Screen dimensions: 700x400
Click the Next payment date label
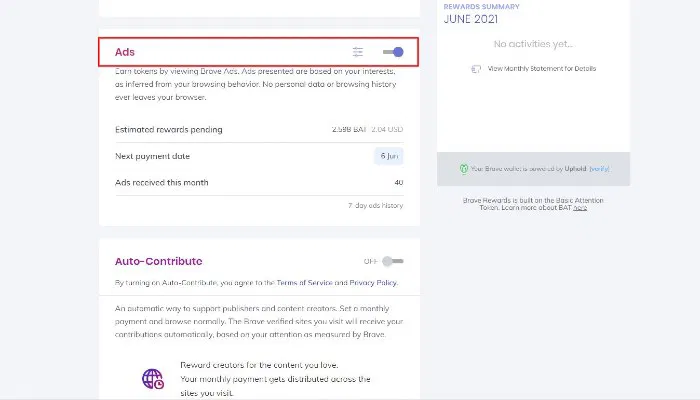152,156
